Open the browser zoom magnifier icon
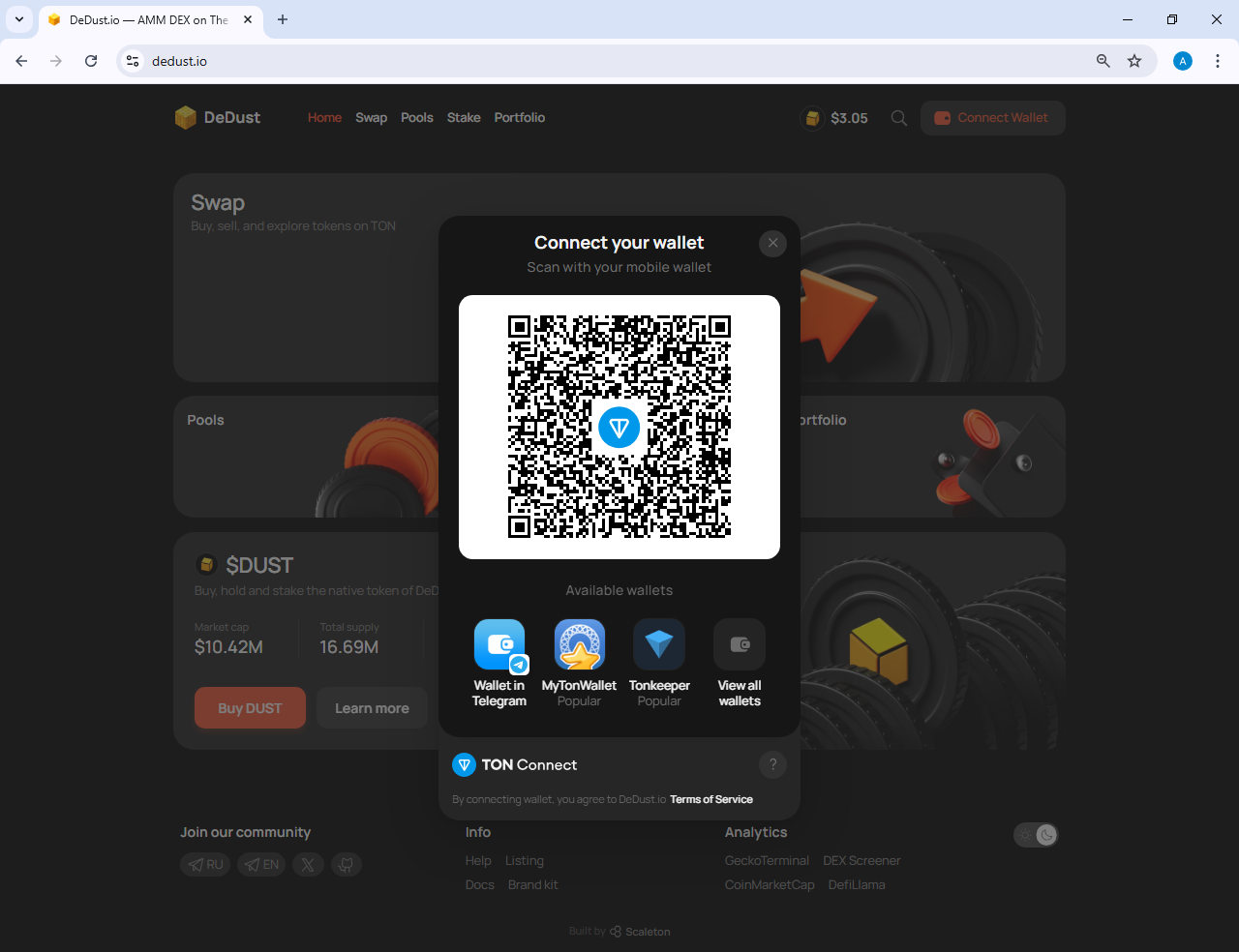Image resolution: width=1239 pixels, height=952 pixels. (x=1103, y=61)
